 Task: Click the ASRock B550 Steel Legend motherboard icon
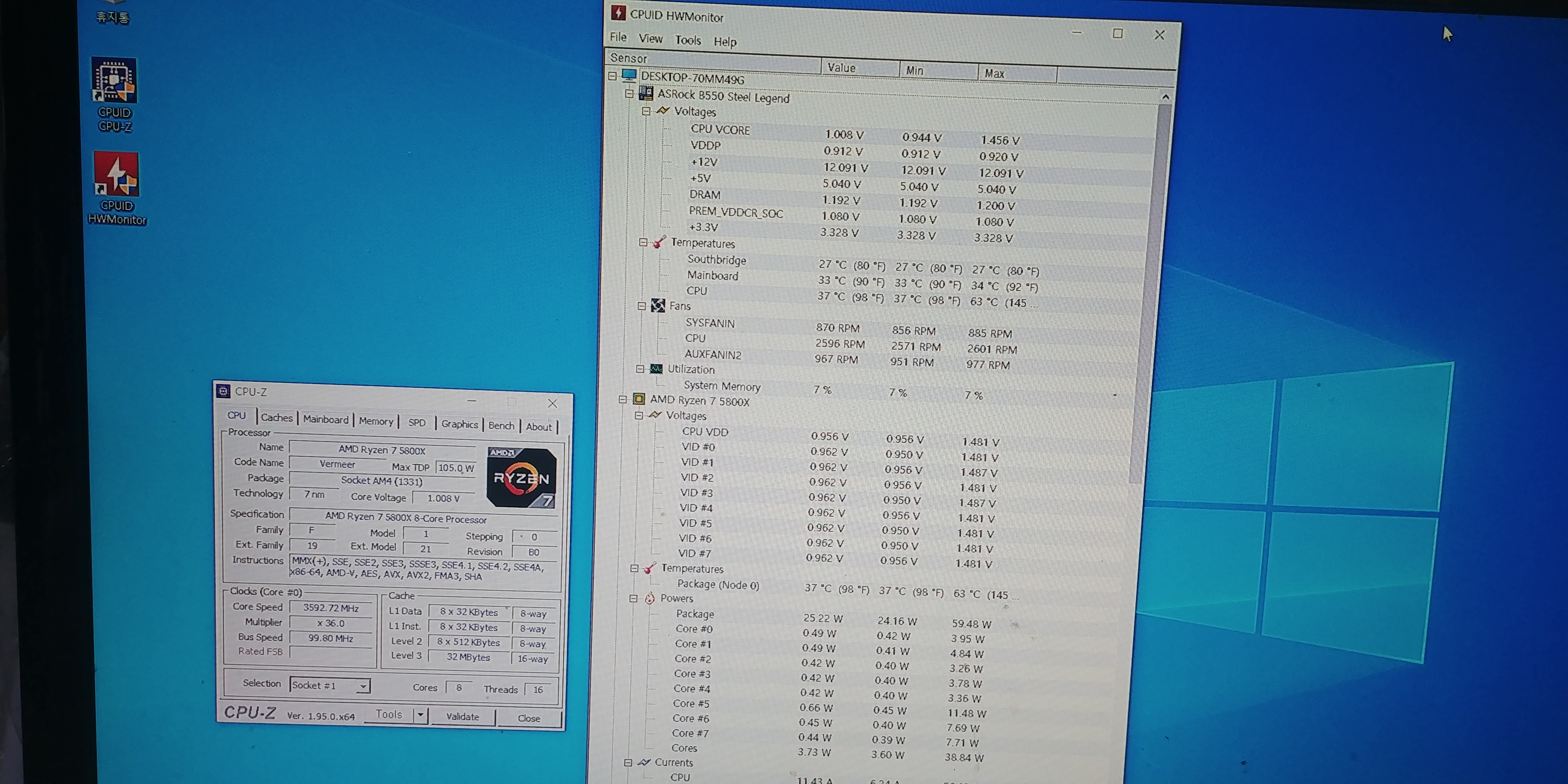(x=646, y=94)
